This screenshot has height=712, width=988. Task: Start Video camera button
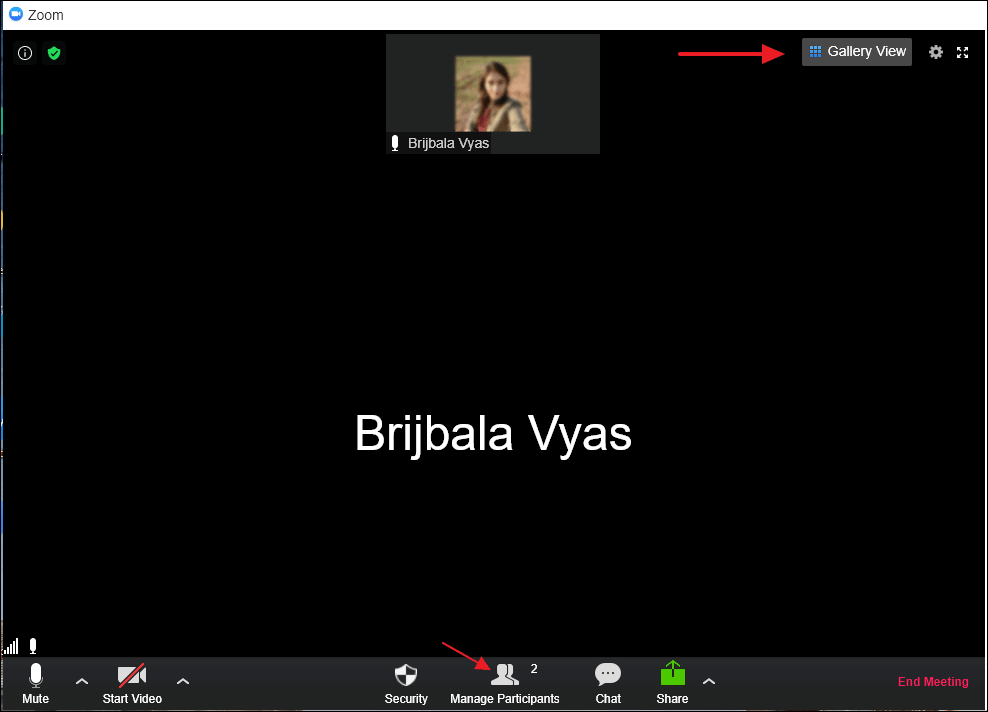(132, 683)
